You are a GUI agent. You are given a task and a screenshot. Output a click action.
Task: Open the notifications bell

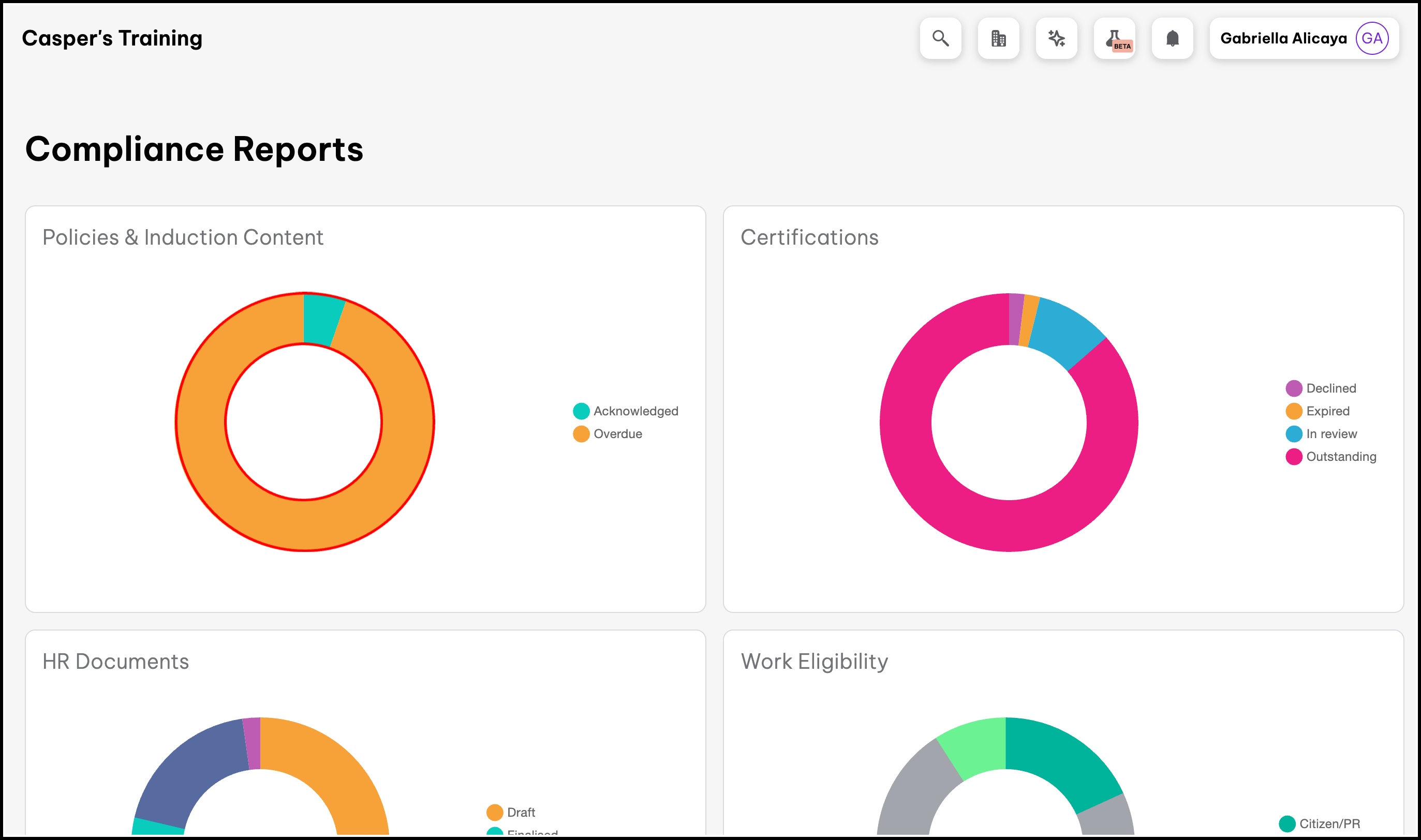1173,38
